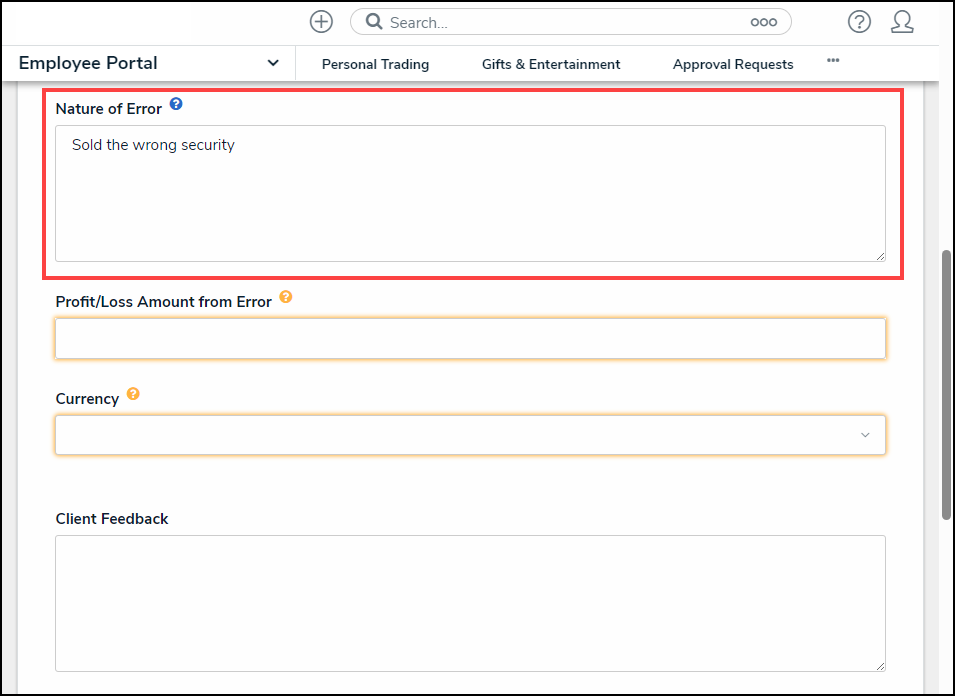
Task: Open the user profile icon
Action: pyautogui.click(x=902, y=22)
